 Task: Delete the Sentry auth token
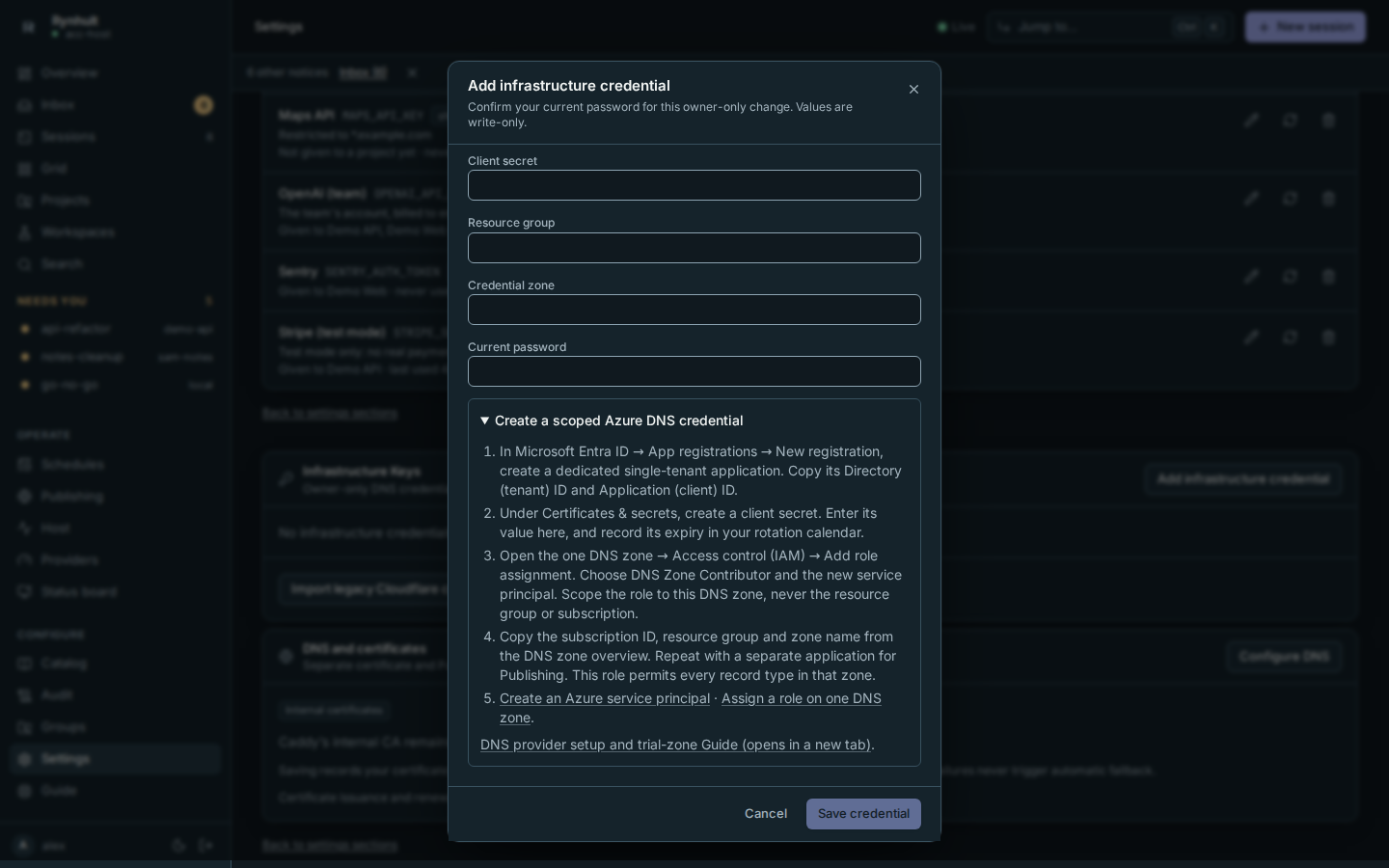[x=1328, y=277]
